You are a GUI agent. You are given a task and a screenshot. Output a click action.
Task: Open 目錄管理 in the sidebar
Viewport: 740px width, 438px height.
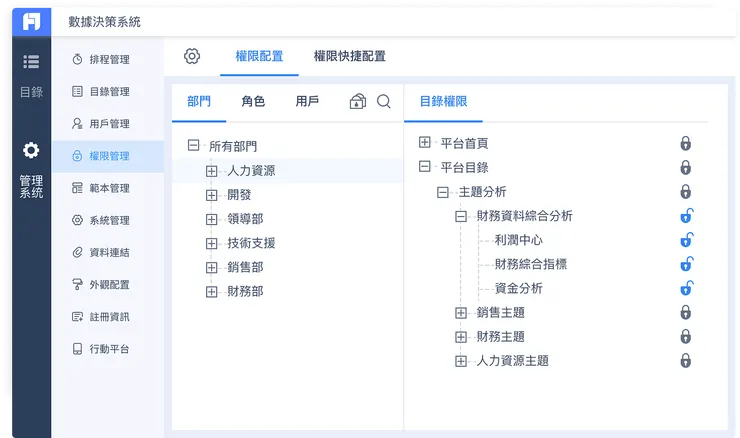point(108,92)
